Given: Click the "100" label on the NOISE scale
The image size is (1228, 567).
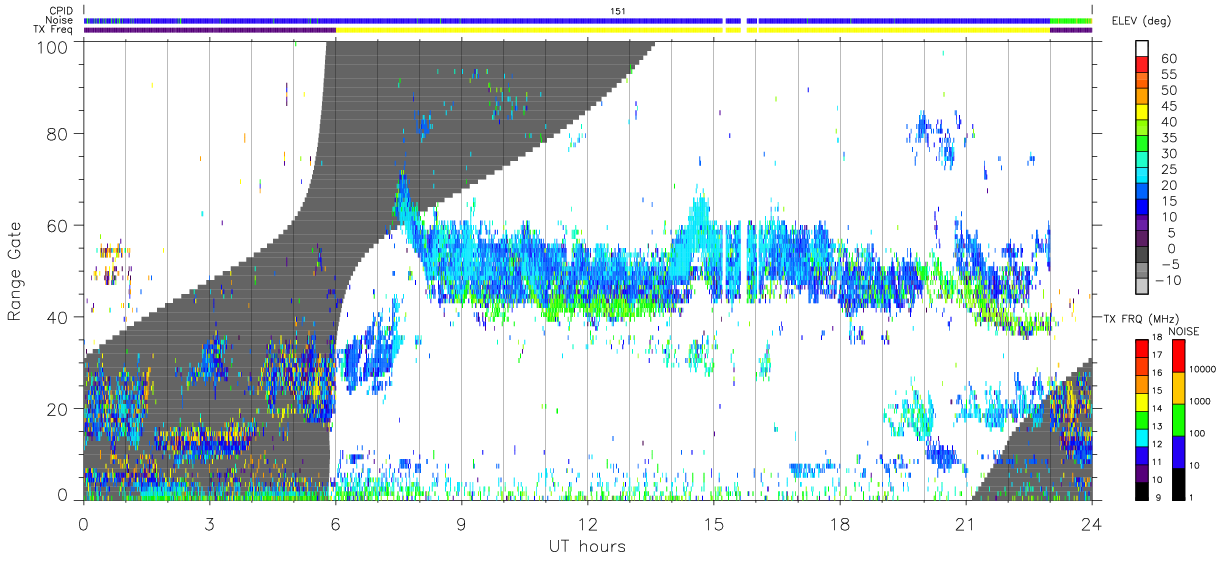Looking at the screenshot, I should click(x=1197, y=435).
